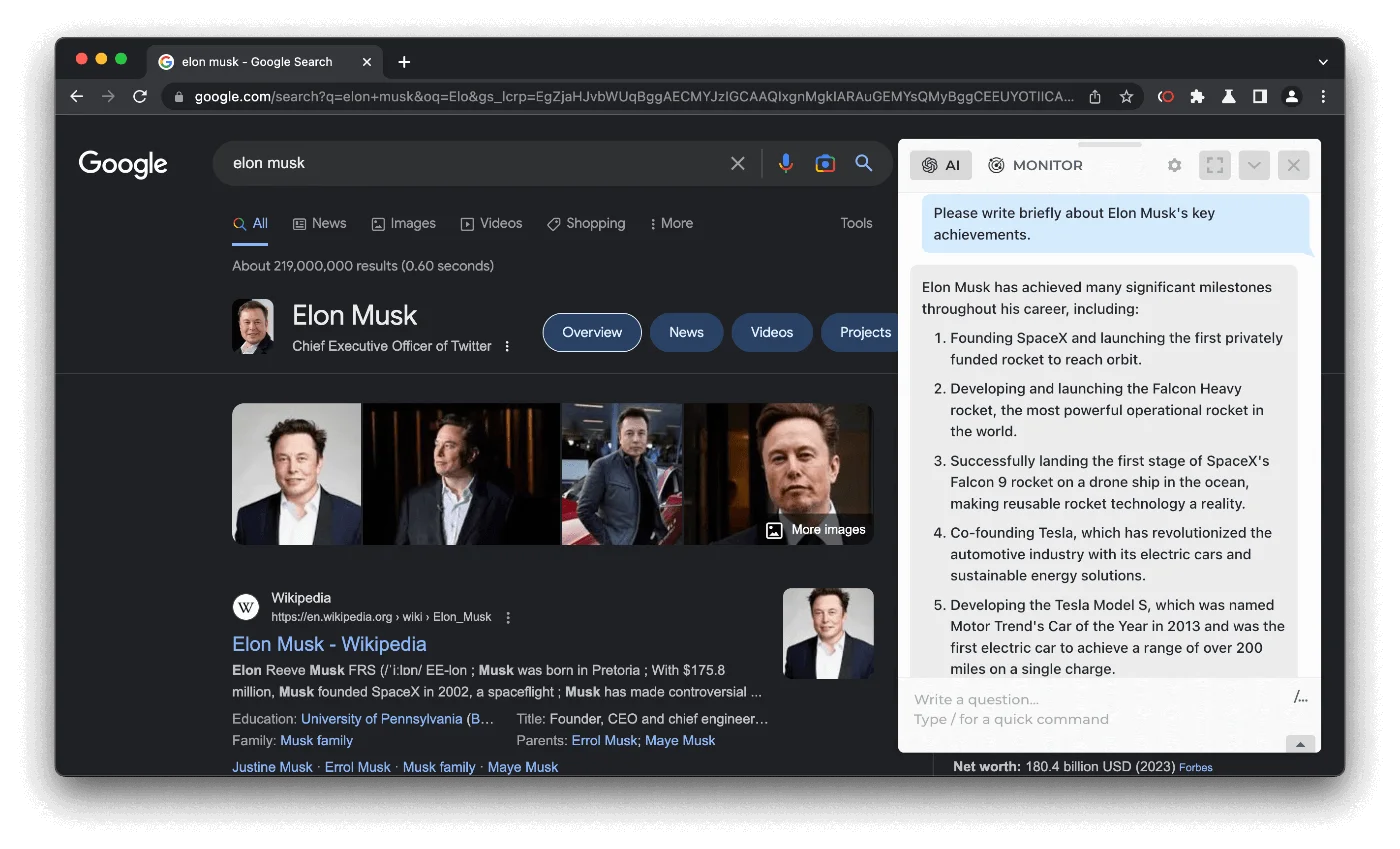This screenshot has width=1400, height=849.
Task: Search by image using camera icon
Action: pyautogui.click(x=825, y=163)
